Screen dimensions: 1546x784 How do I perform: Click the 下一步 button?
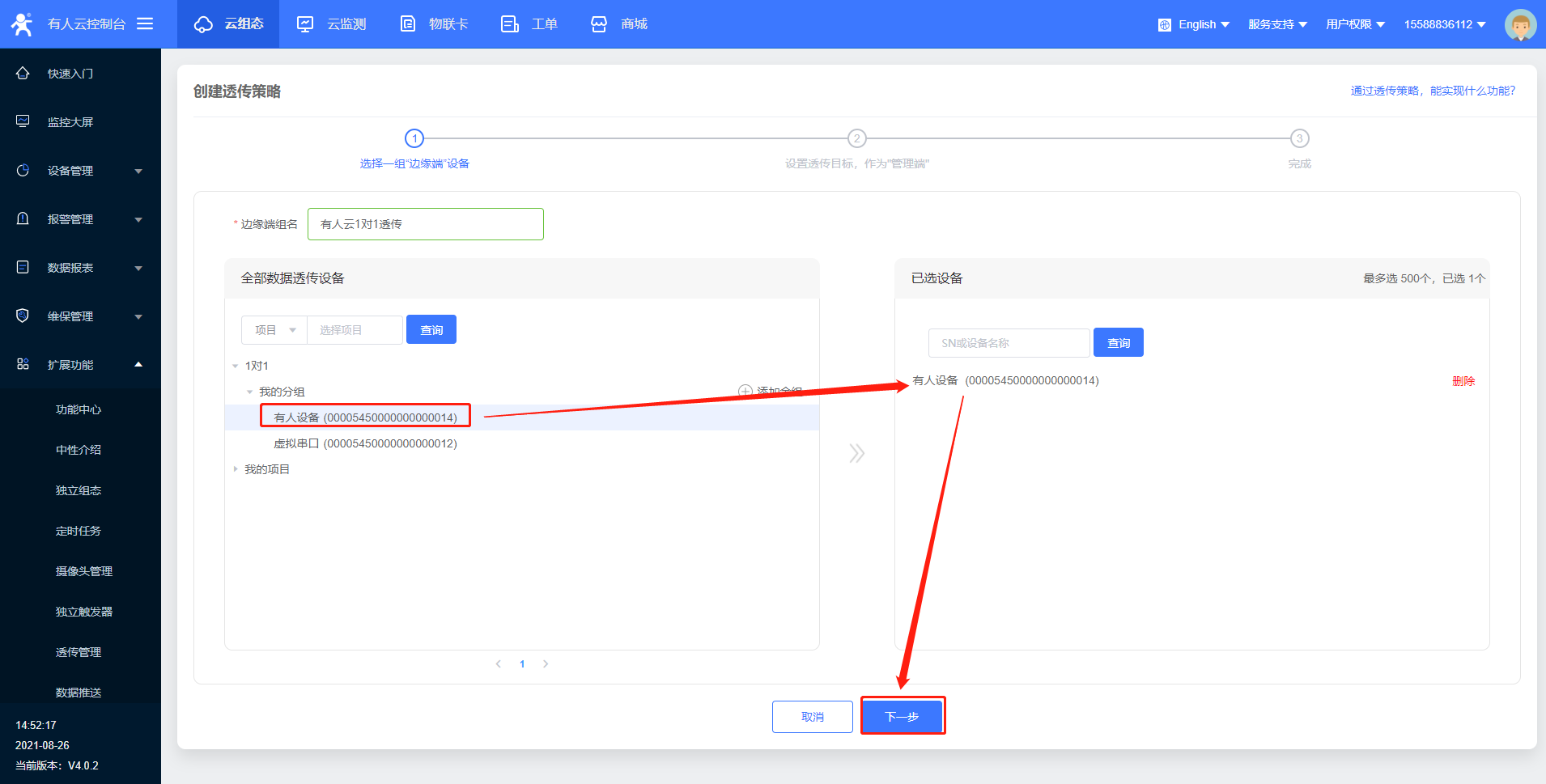tap(902, 717)
